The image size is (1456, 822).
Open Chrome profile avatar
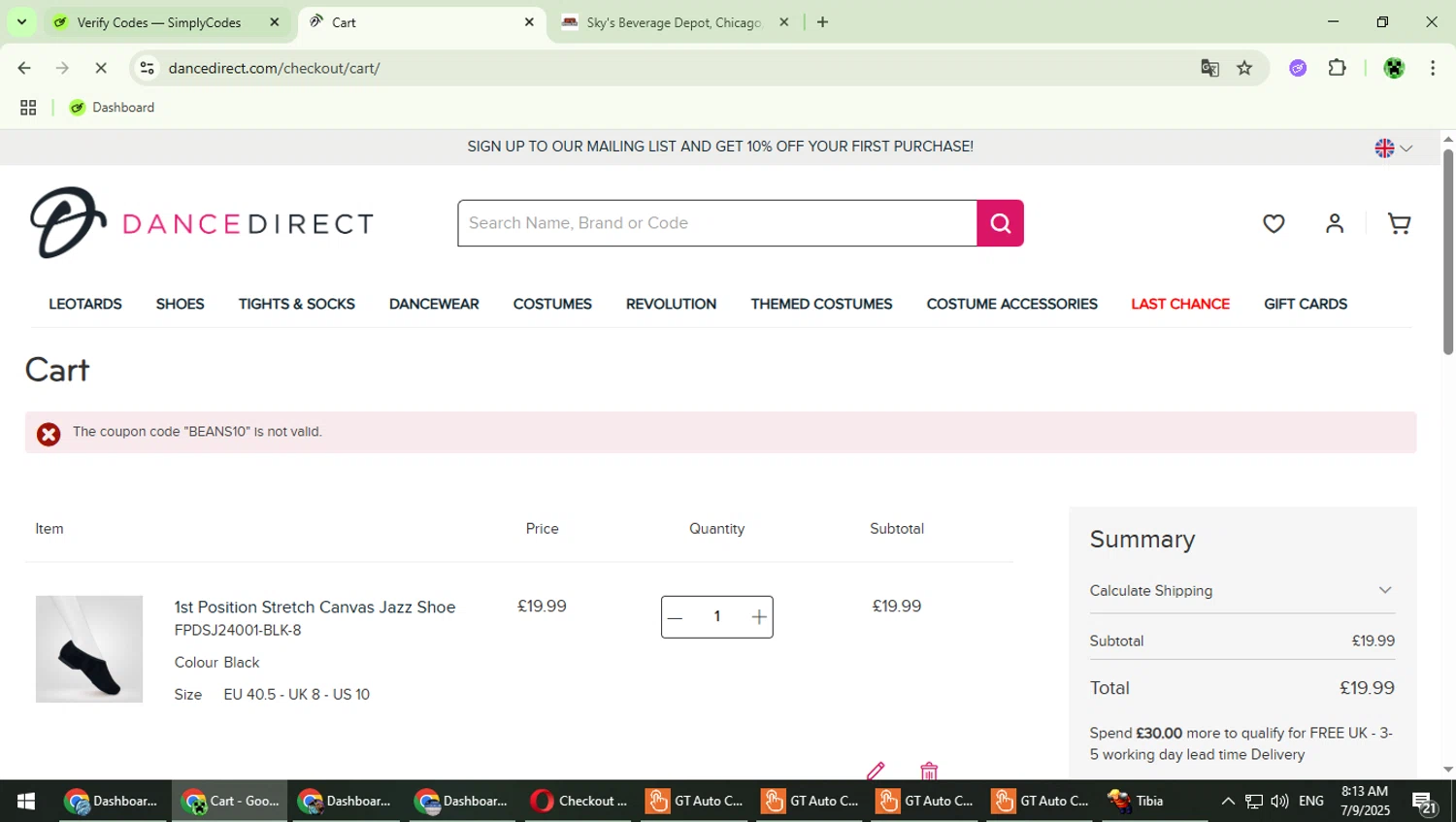click(1394, 68)
